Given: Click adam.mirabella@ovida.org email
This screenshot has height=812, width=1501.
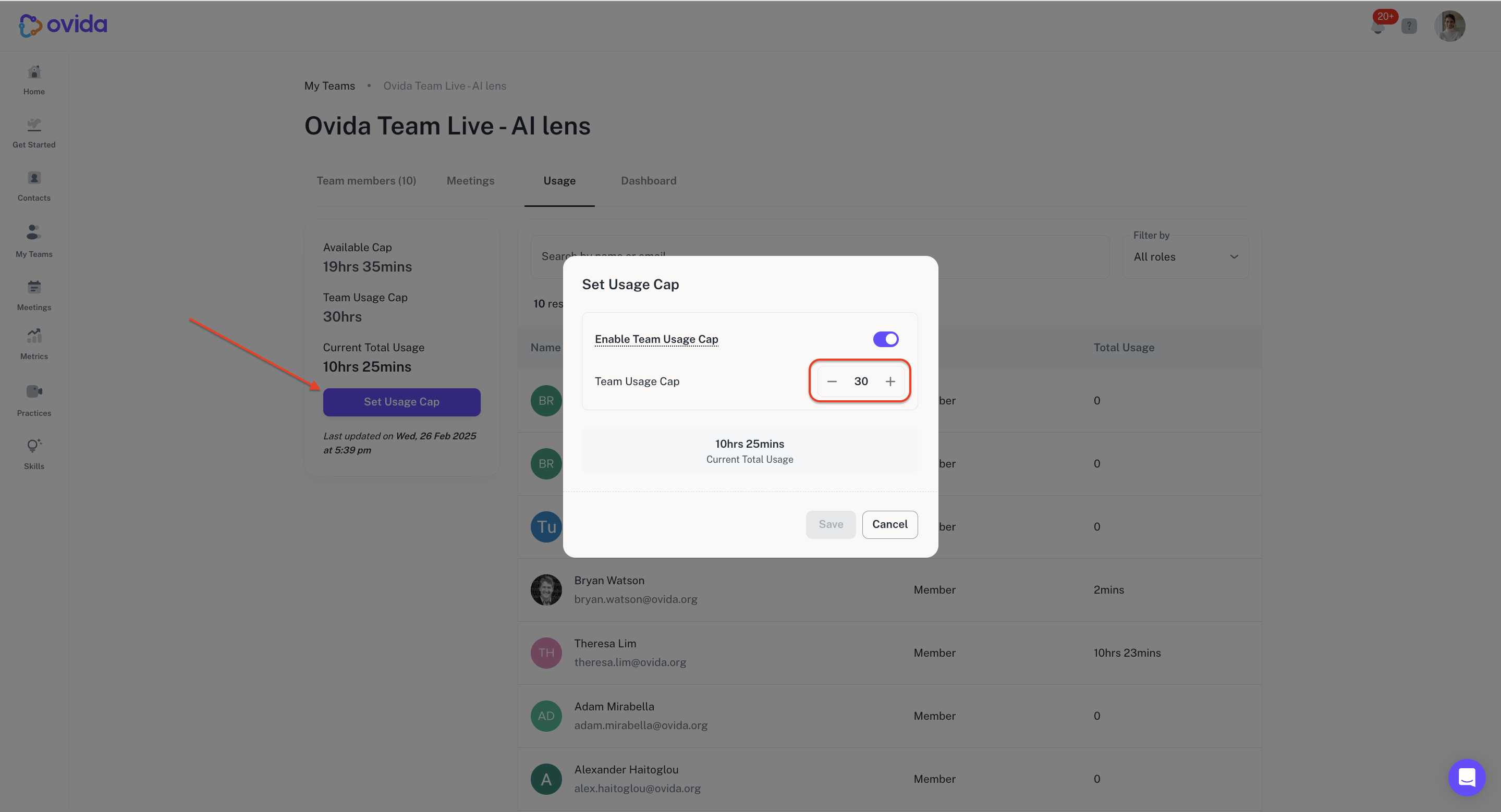Looking at the screenshot, I should (x=640, y=725).
